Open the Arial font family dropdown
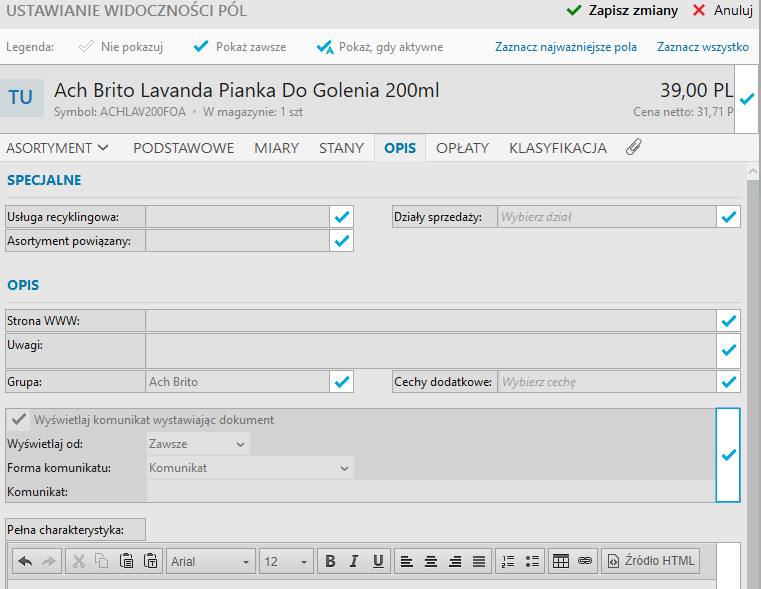The image size is (761, 589). tap(211, 561)
